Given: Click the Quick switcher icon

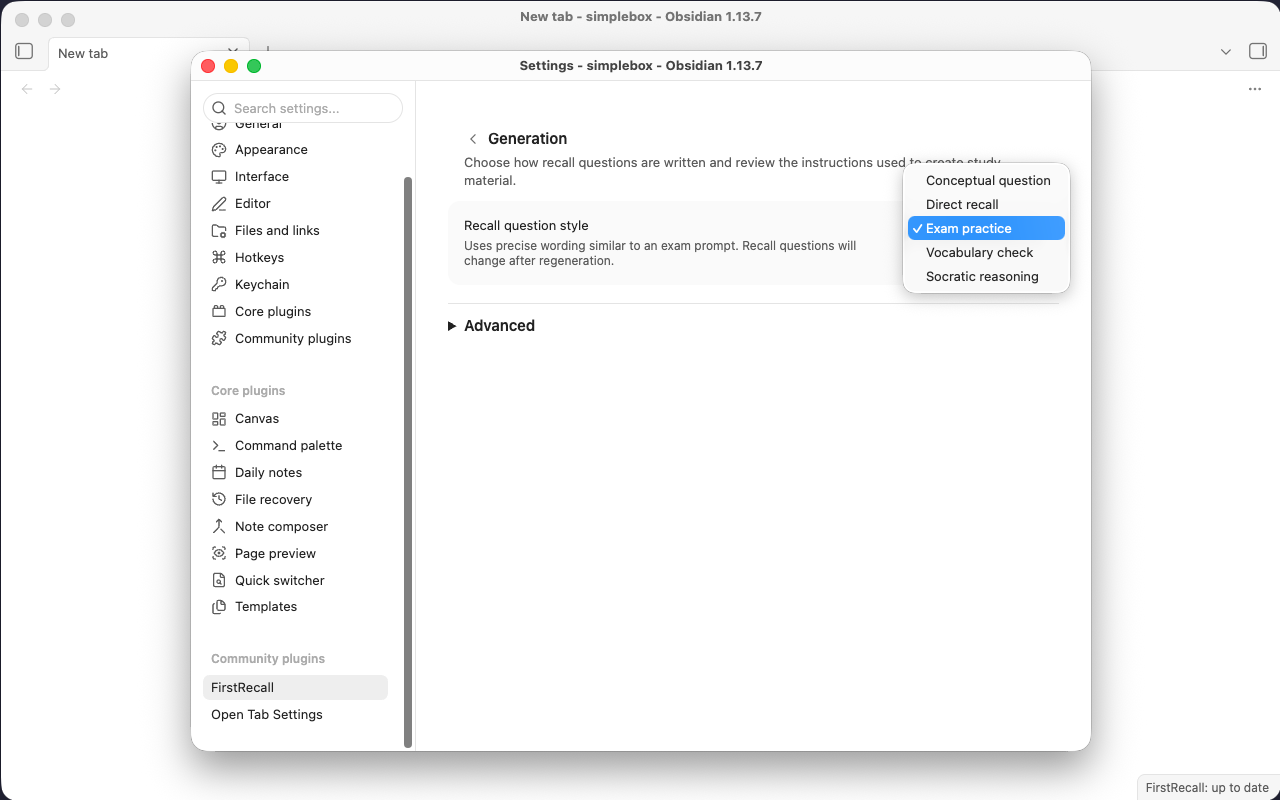Looking at the screenshot, I should click(x=219, y=581).
